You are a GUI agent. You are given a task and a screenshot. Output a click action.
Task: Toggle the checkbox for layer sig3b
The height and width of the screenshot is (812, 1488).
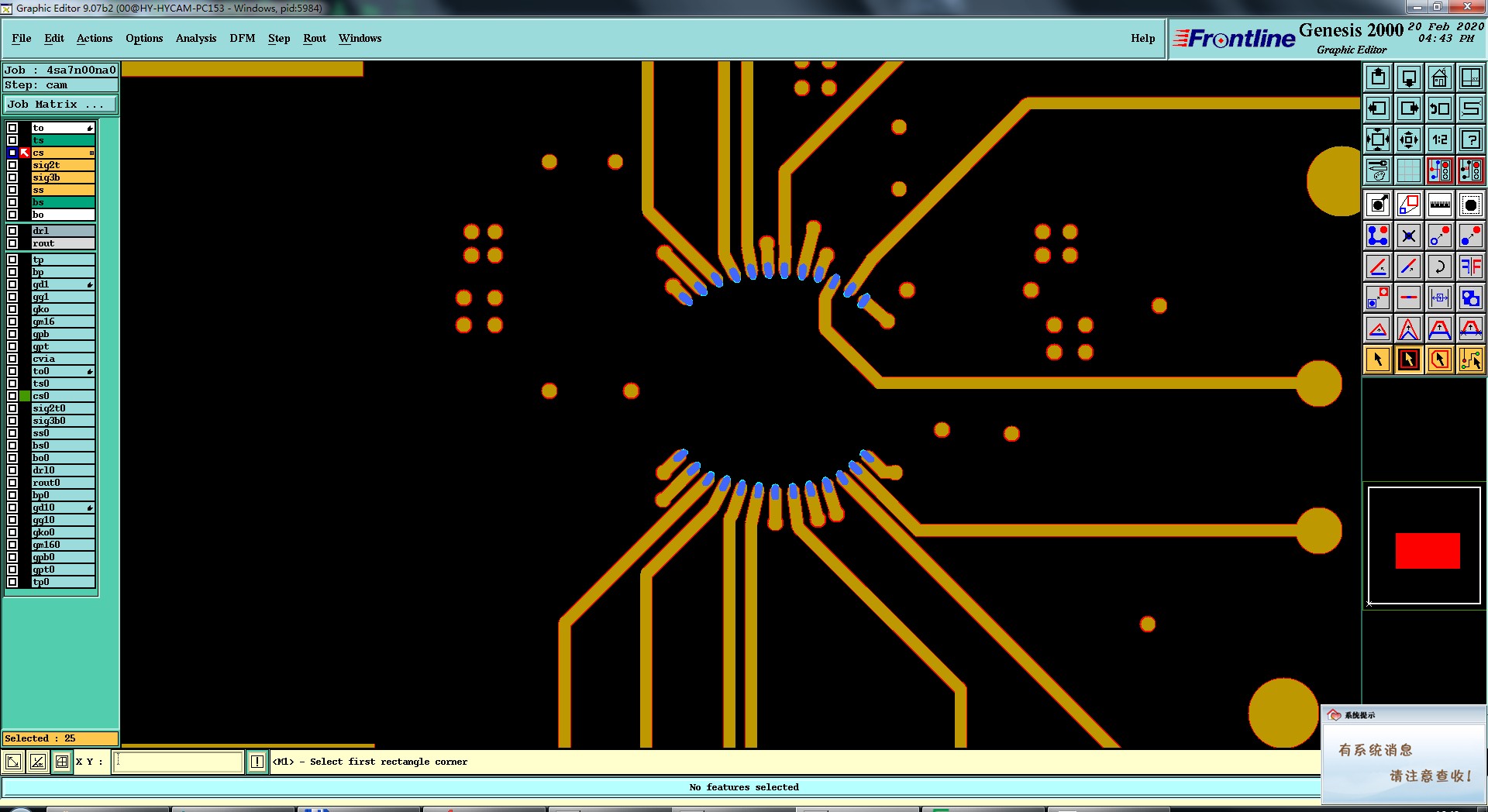pyautogui.click(x=12, y=177)
